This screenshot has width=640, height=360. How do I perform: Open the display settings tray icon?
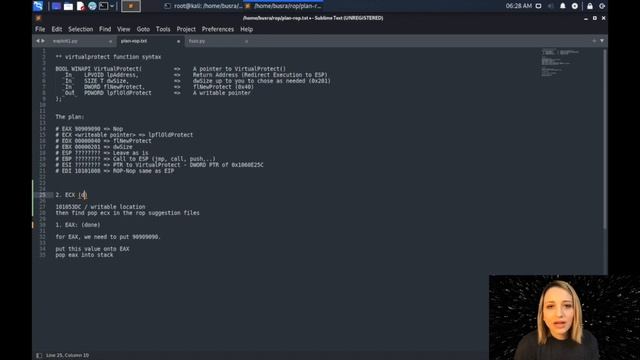tap(538, 6)
